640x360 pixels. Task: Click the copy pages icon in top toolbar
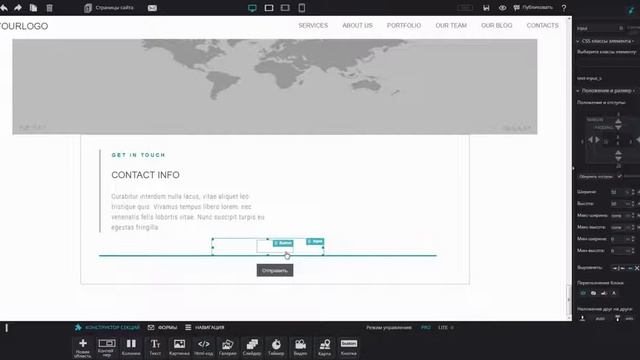click(x=33, y=8)
